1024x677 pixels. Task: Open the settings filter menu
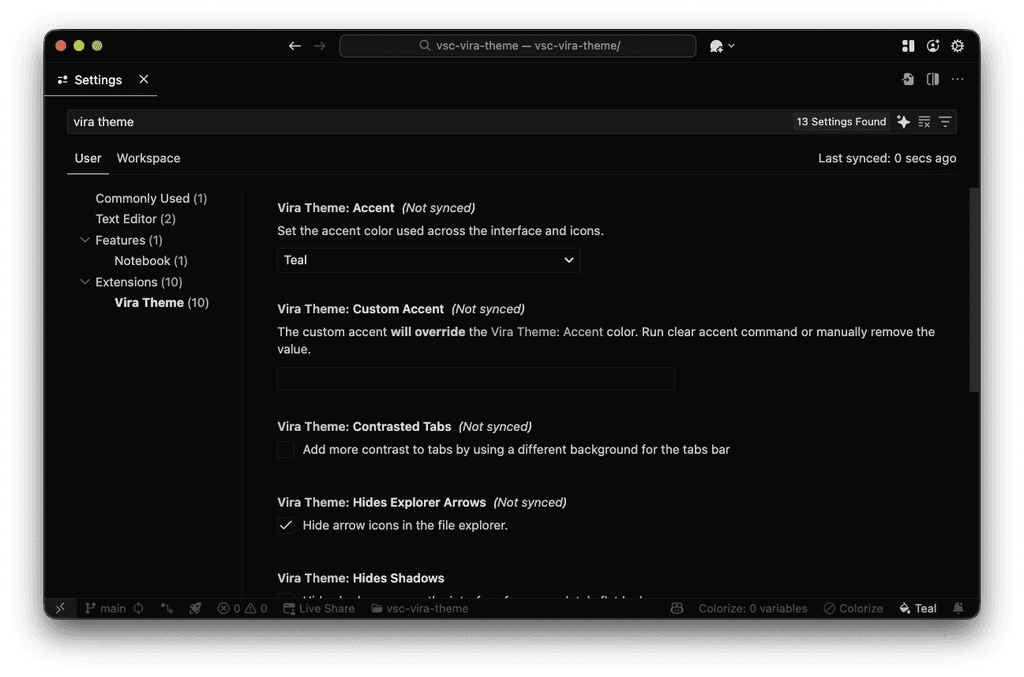[945, 121]
